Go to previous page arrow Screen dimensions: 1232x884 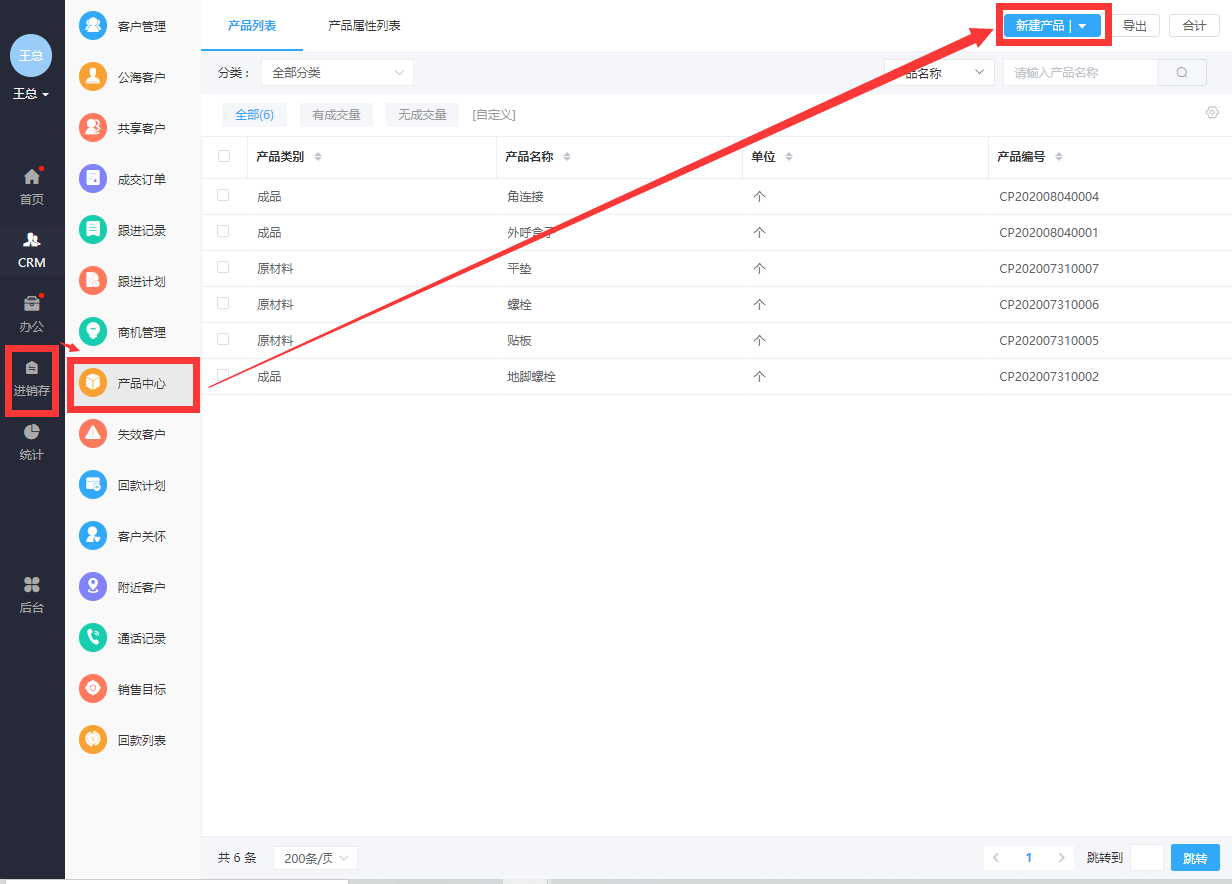997,858
